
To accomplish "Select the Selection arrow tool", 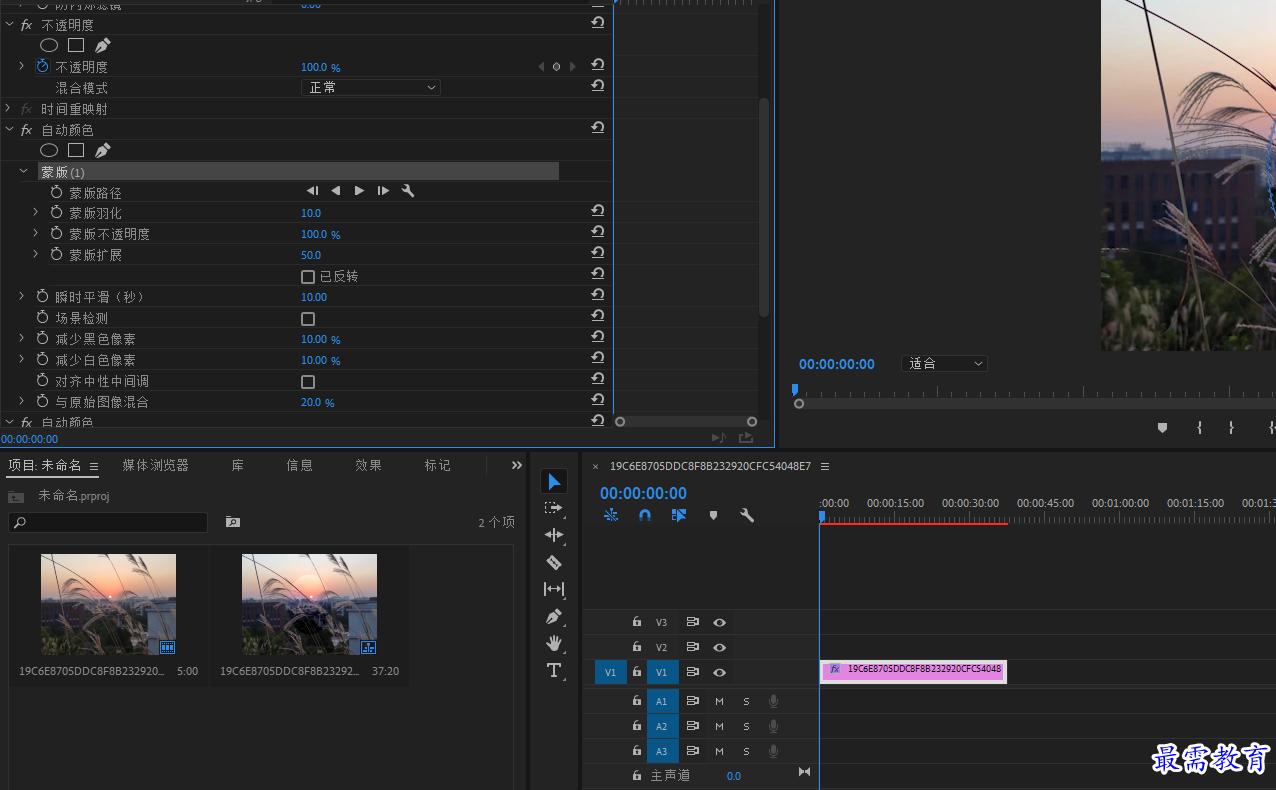I will (x=554, y=482).
